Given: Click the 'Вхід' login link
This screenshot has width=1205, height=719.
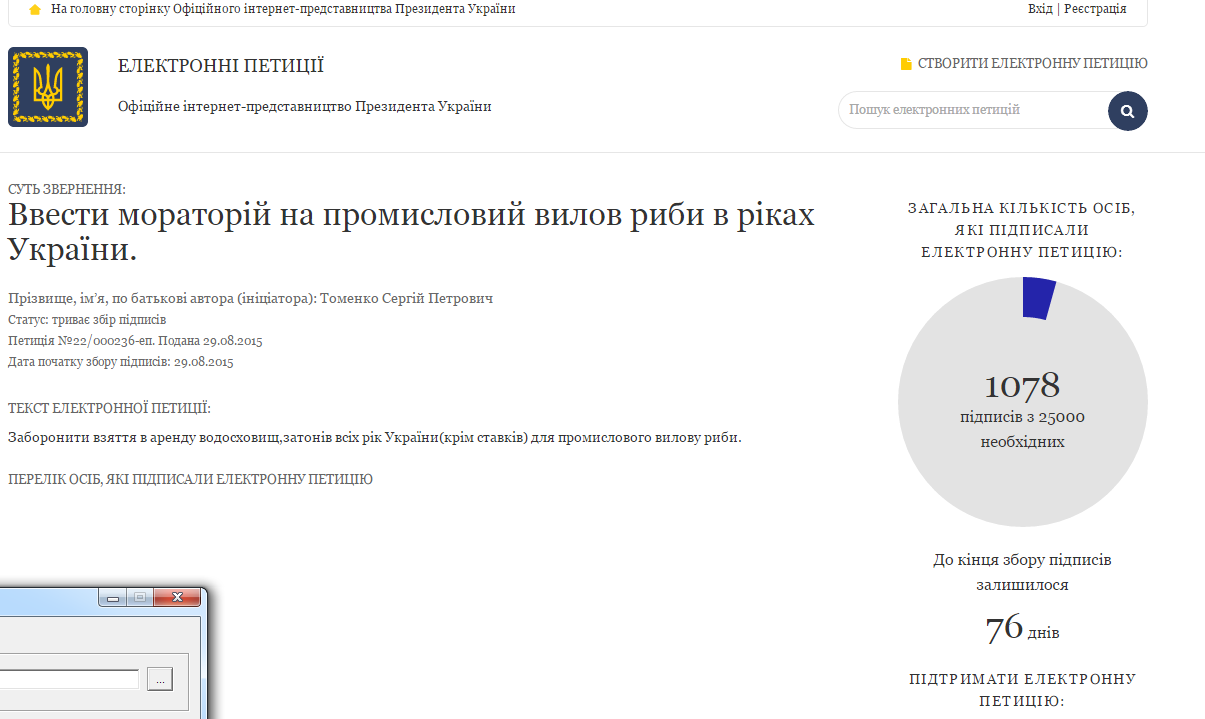Looking at the screenshot, I should (x=1040, y=9).
